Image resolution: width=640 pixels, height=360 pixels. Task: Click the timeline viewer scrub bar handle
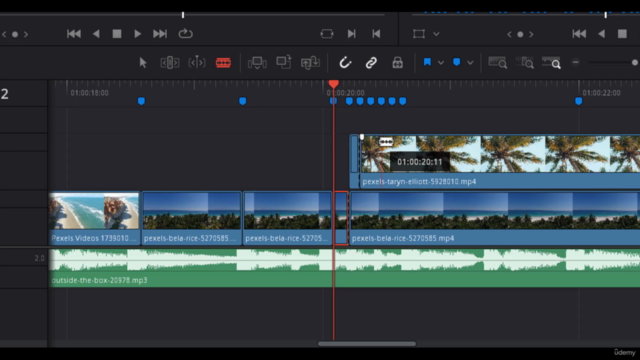pyautogui.click(x=606, y=15)
